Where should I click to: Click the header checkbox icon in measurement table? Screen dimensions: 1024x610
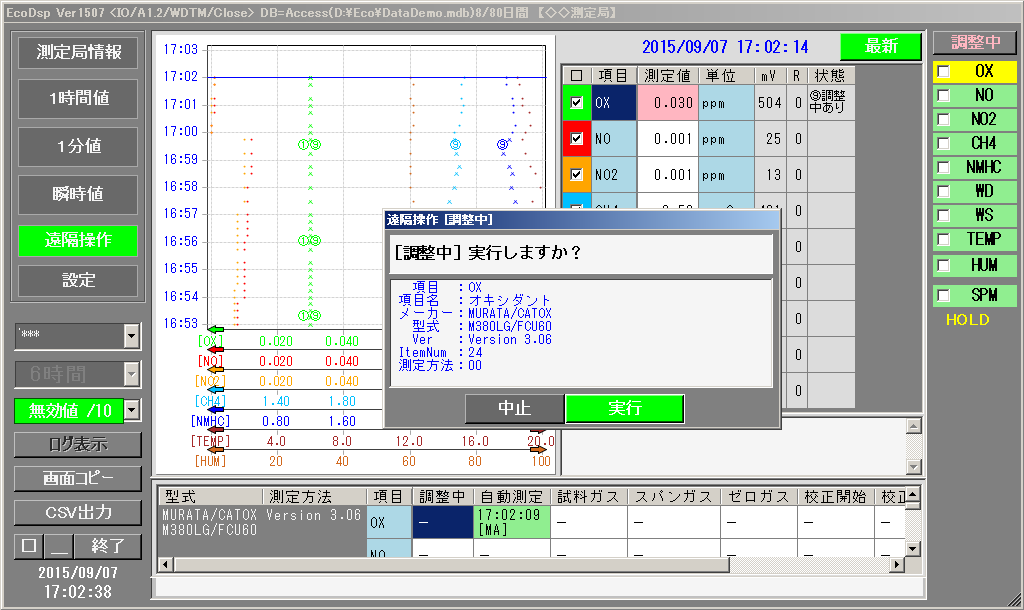pos(576,76)
